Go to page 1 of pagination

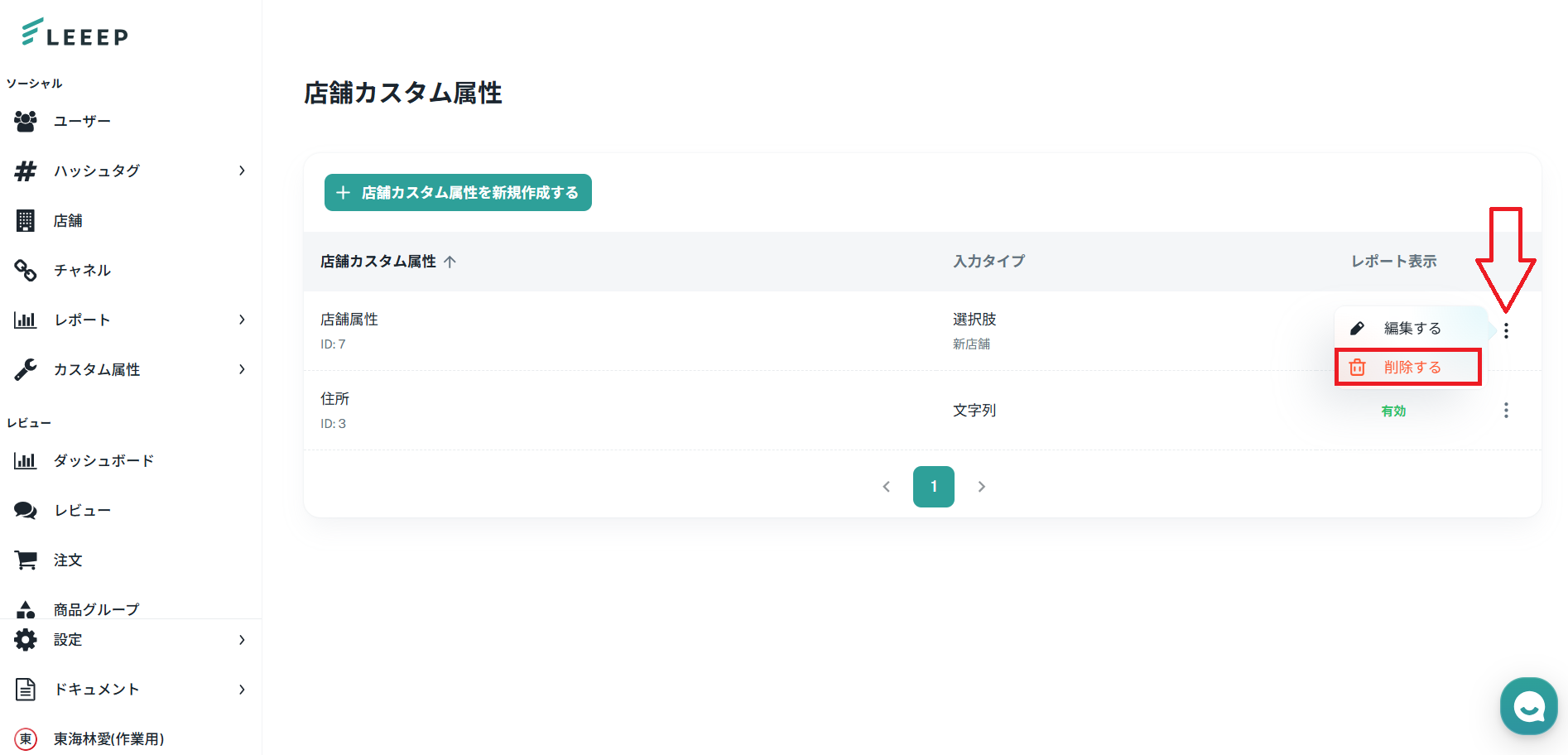[x=933, y=487]
